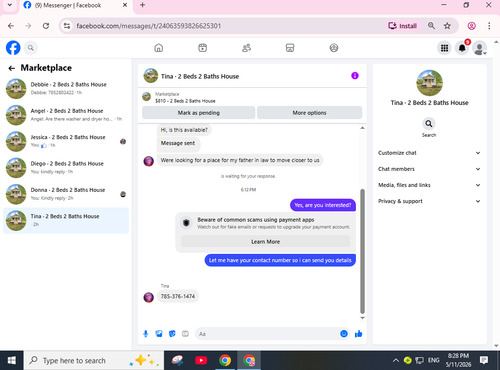This screenshot has height=370, width=500.
Task: Click the Mark as pending button
Action: (x=199, y=113)
